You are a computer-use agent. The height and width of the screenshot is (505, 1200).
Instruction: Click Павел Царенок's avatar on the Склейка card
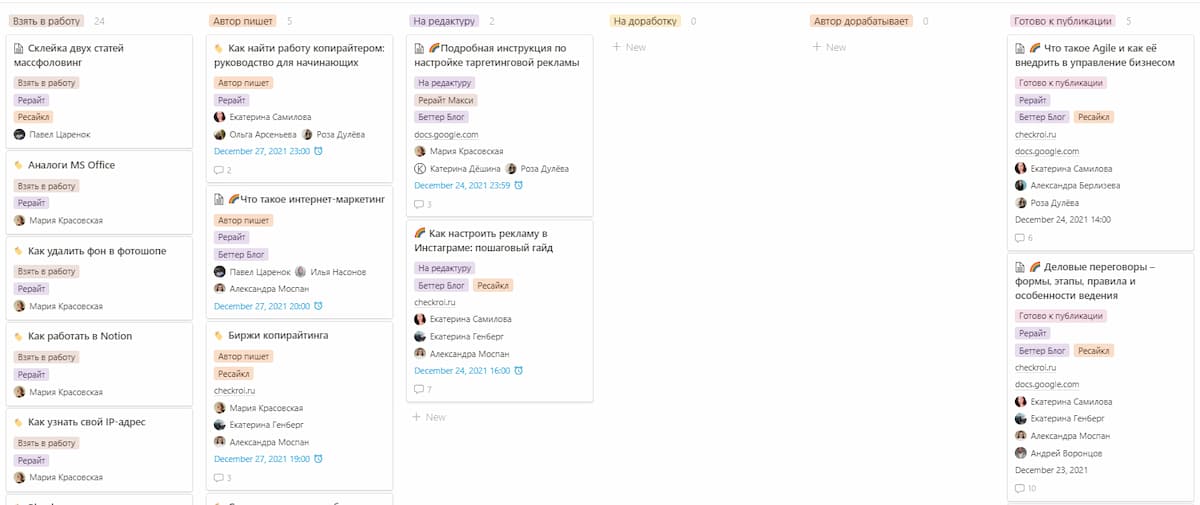(x=20, y=134)
